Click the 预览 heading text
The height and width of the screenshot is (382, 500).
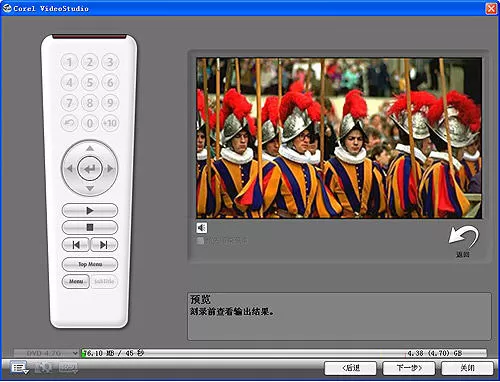(200, 299)
